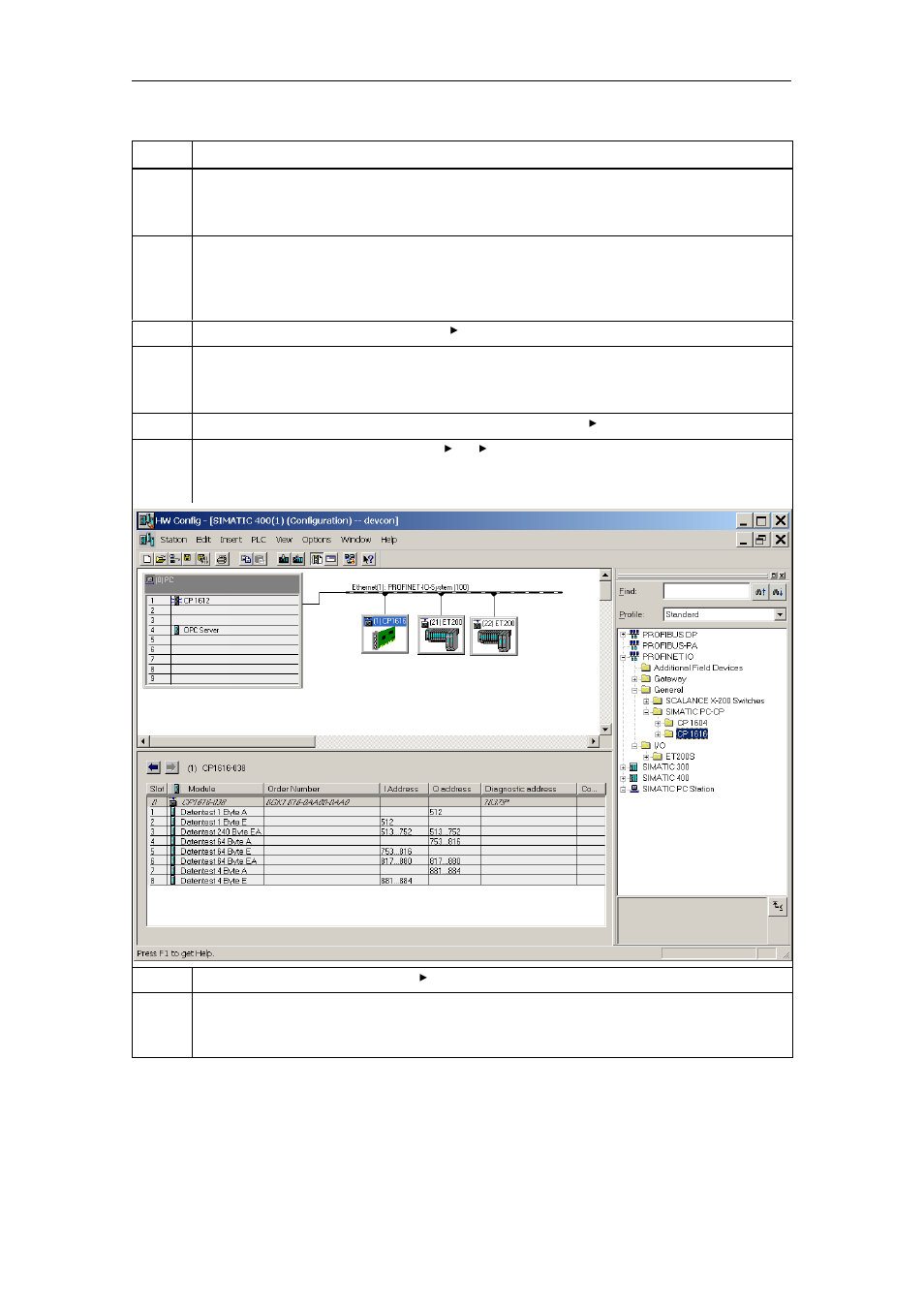Open the Window menu

pyautogui.click(x=355, y=540)
